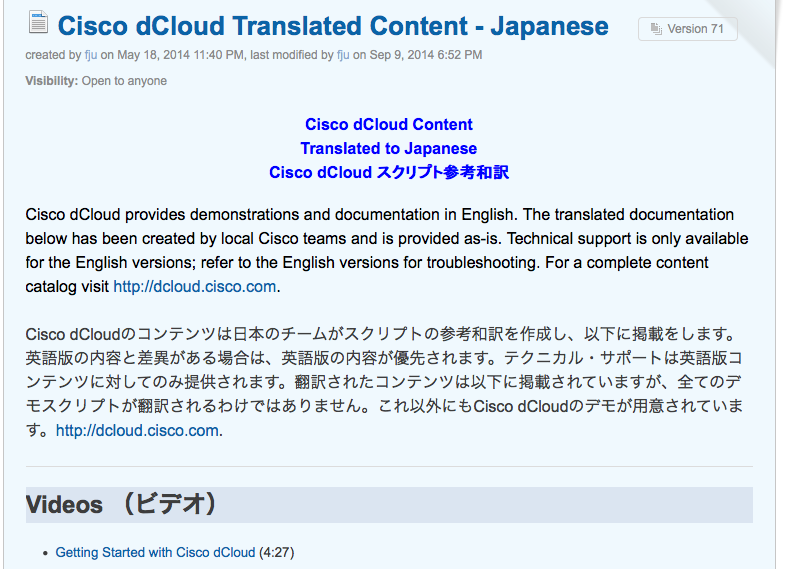The height and width of the screenshot is (569, 797).
Task: Open fju's profile after 'last modified by'
Action: 343,55
